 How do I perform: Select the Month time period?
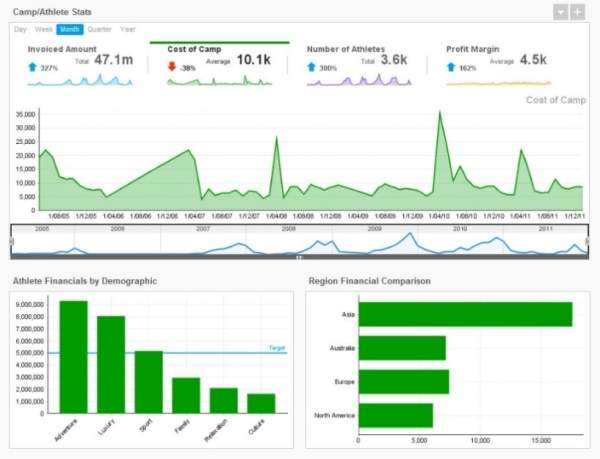pyautogui.click(x=70, y=29)
